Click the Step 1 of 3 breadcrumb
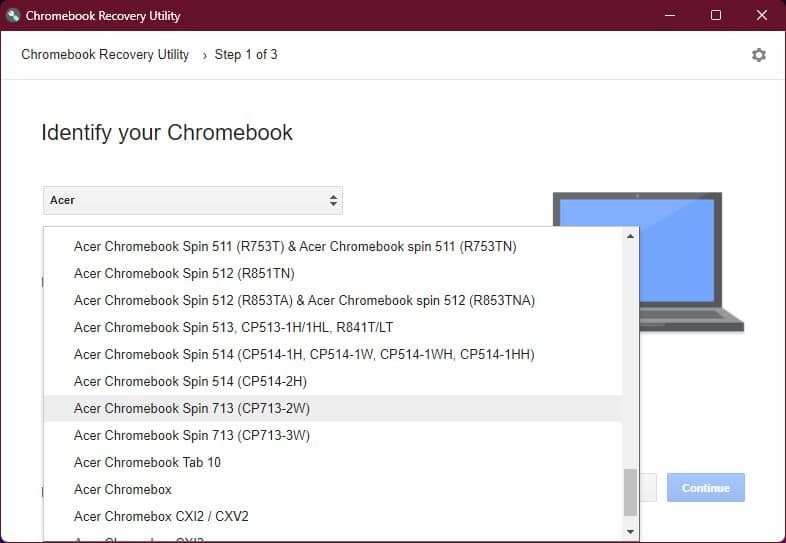 tap(246, 55)
